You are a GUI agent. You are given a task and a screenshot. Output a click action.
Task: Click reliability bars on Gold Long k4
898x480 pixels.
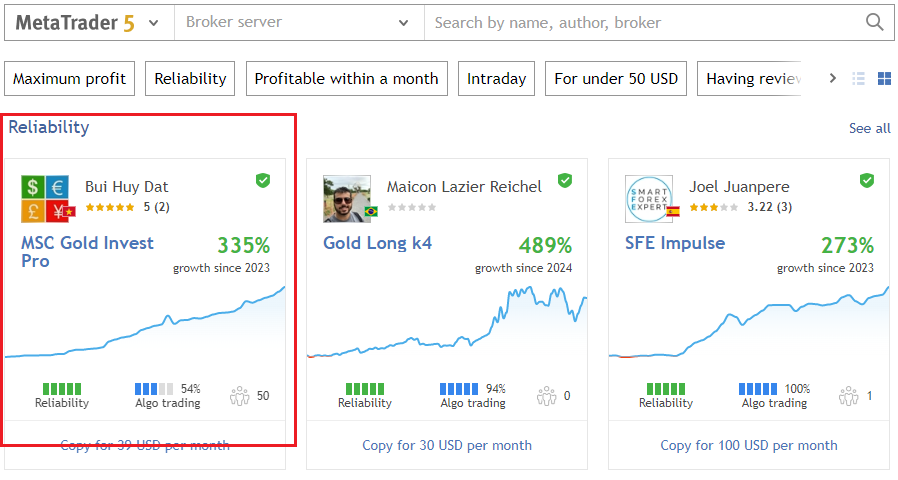[x=365, y=389]
